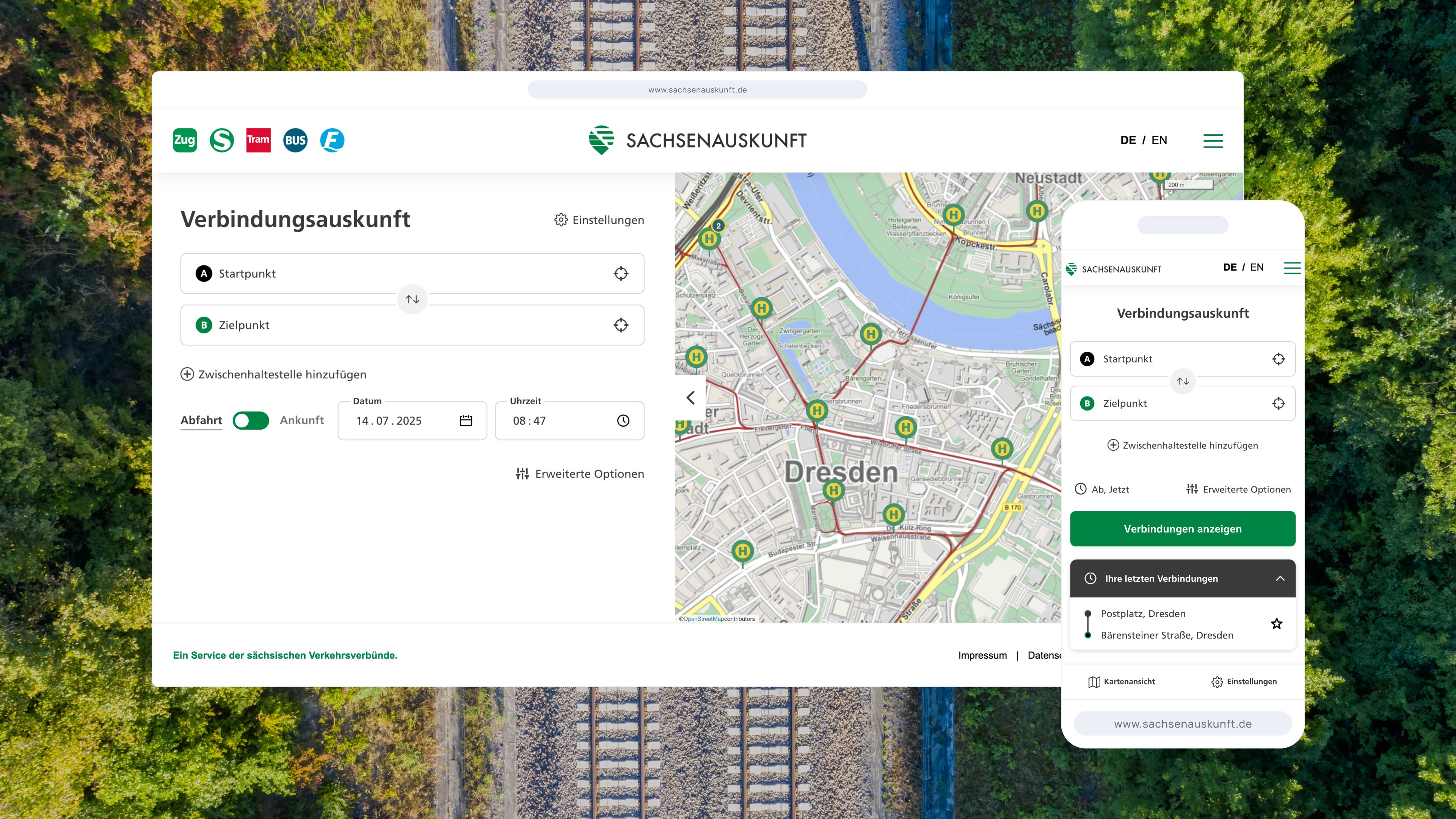The image size is (1456, 819).
Task: Swap start and destination in desktop form
Action: (x=412, y=299)
